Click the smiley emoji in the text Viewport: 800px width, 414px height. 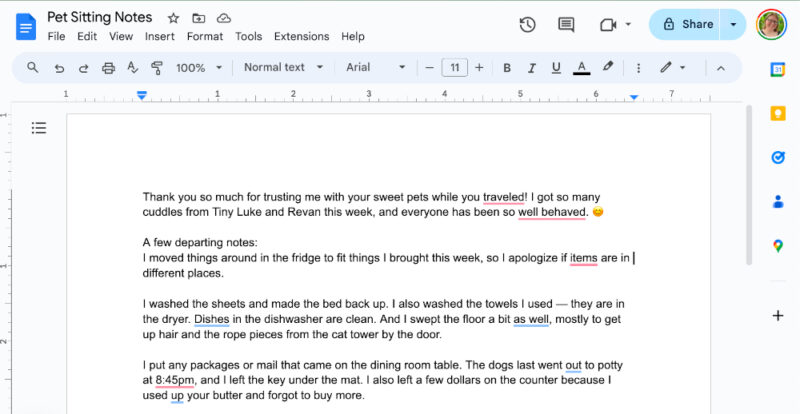point(597,211)
